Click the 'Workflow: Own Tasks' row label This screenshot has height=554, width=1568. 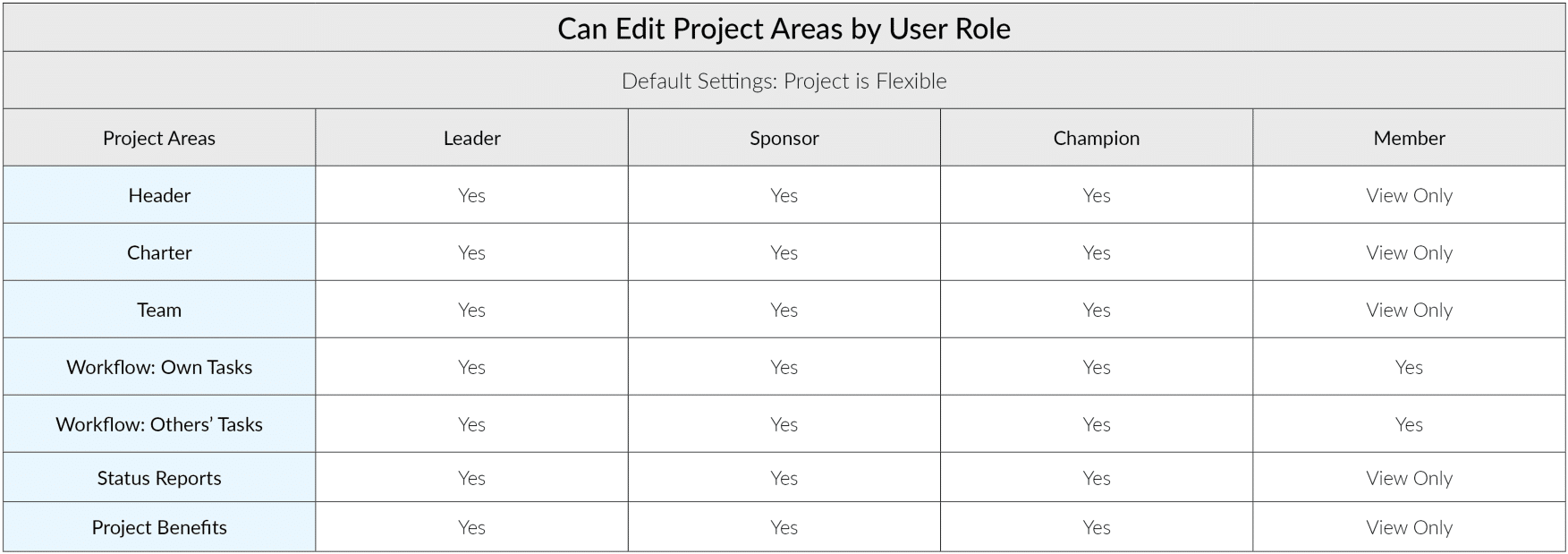159,368
